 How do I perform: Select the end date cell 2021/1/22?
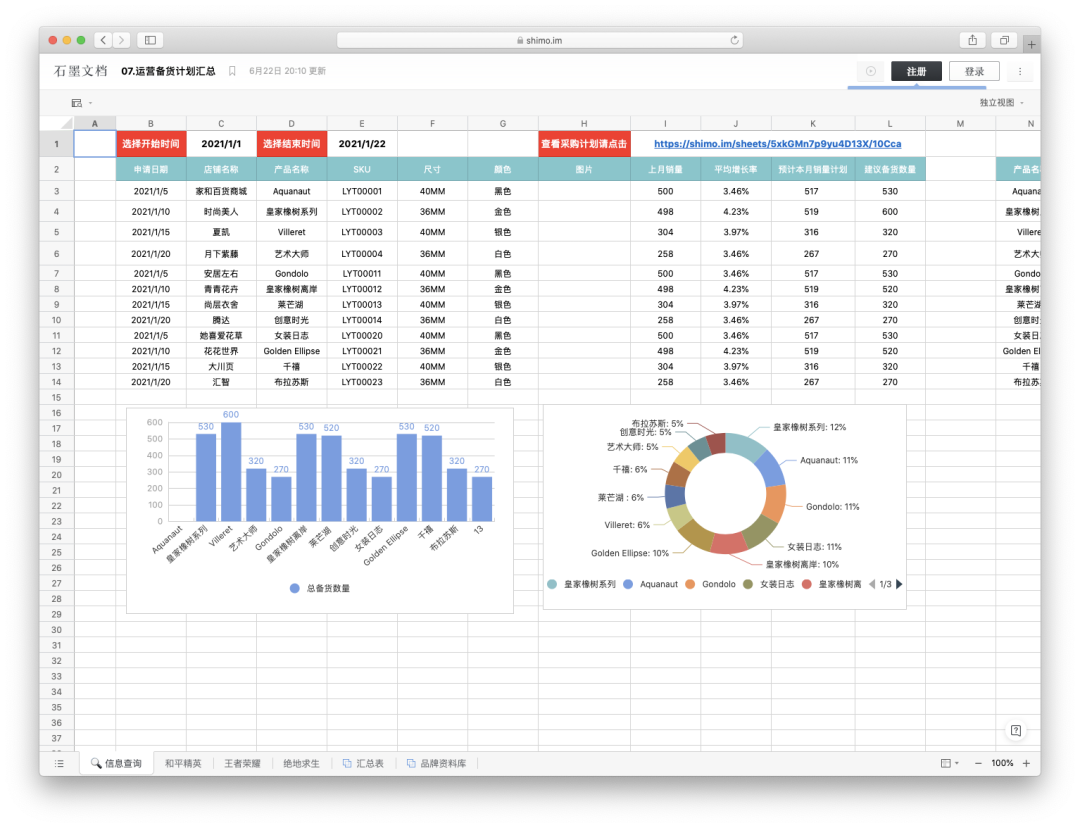pyautogui.click(x=362, y=144)
